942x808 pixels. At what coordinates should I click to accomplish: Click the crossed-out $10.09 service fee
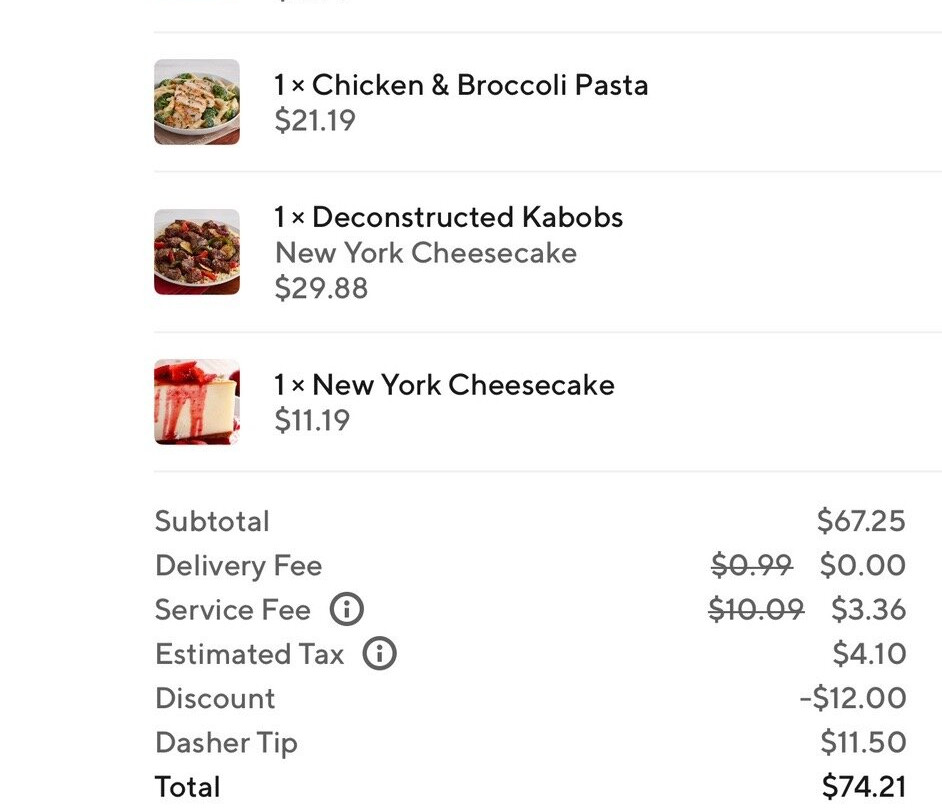756,610
